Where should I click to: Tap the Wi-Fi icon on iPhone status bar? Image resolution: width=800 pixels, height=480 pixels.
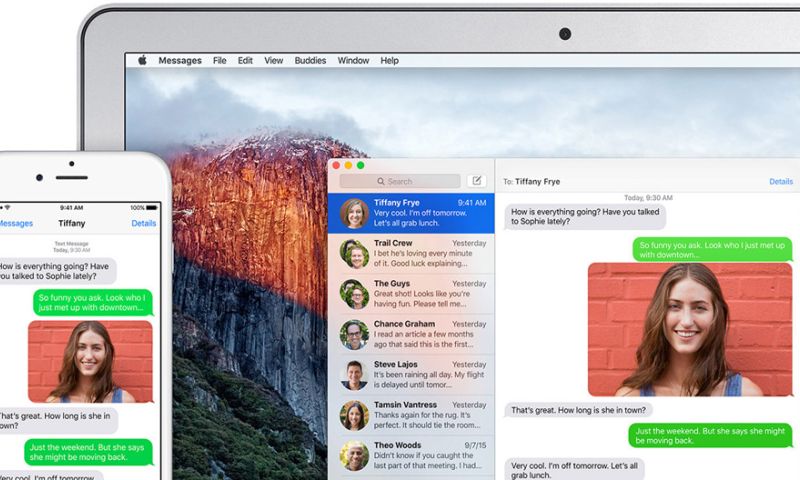coord(7,208)
